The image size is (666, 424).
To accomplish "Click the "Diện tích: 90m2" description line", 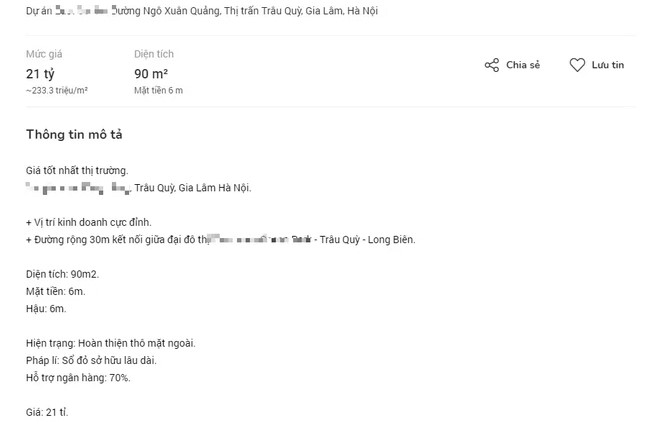I will (x=63, y=273).
